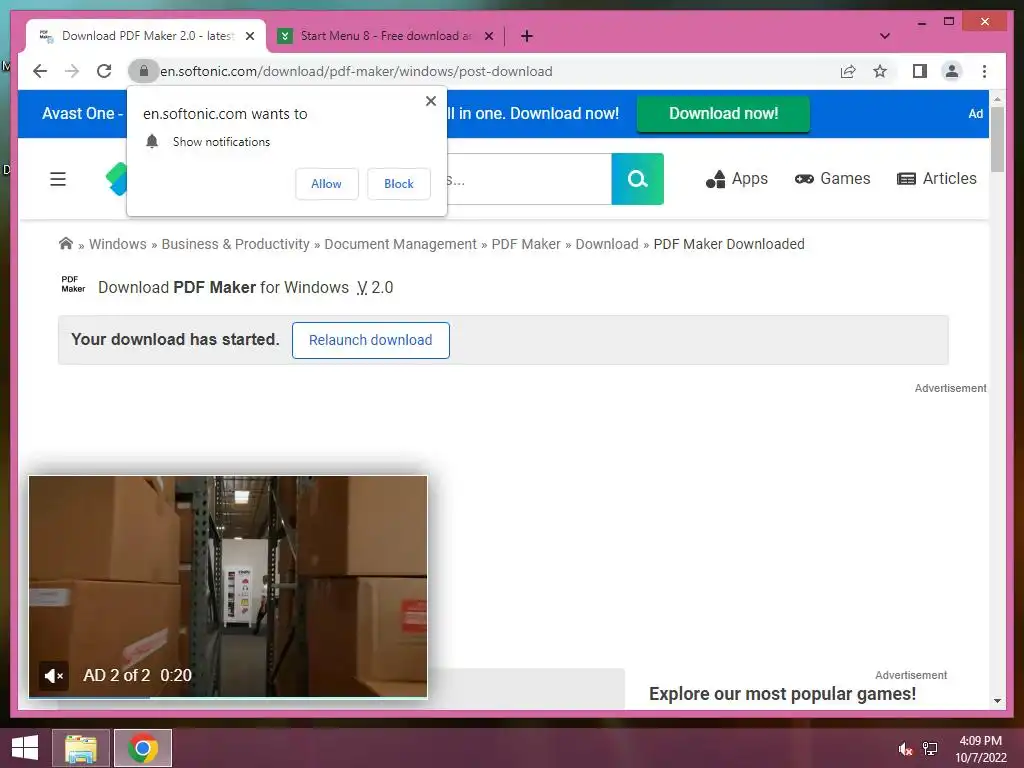Open the Games section
Viewport: 1024px width, 768px height.
[832, 179]
